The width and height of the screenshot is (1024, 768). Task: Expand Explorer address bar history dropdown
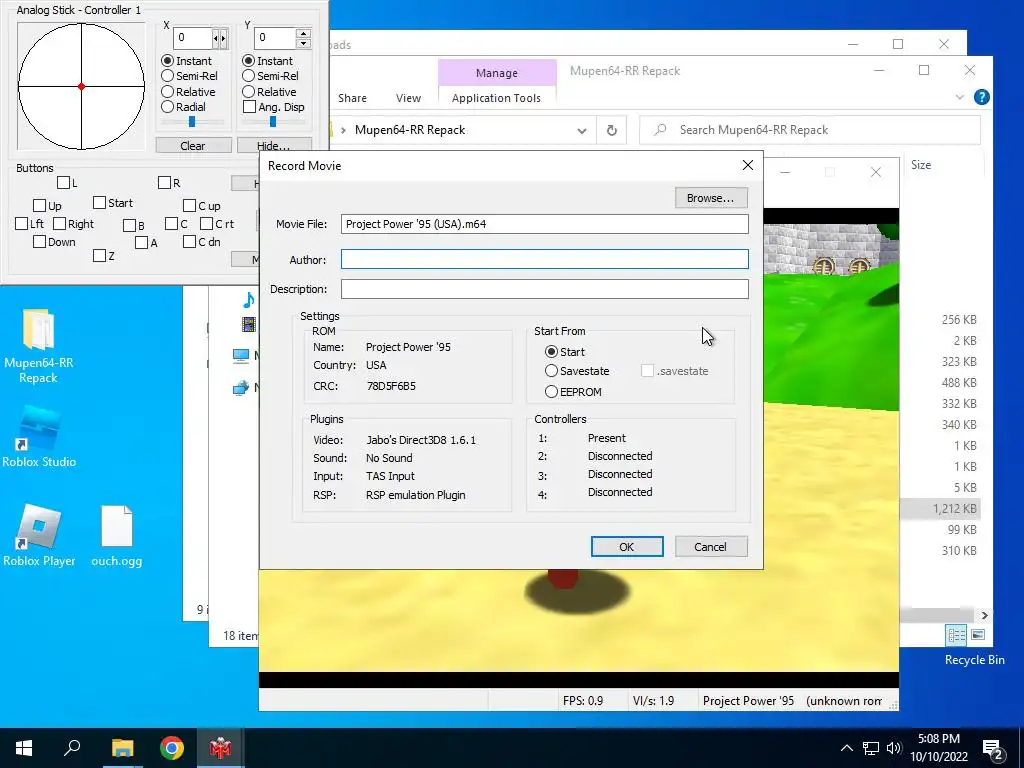coord(581,131)
